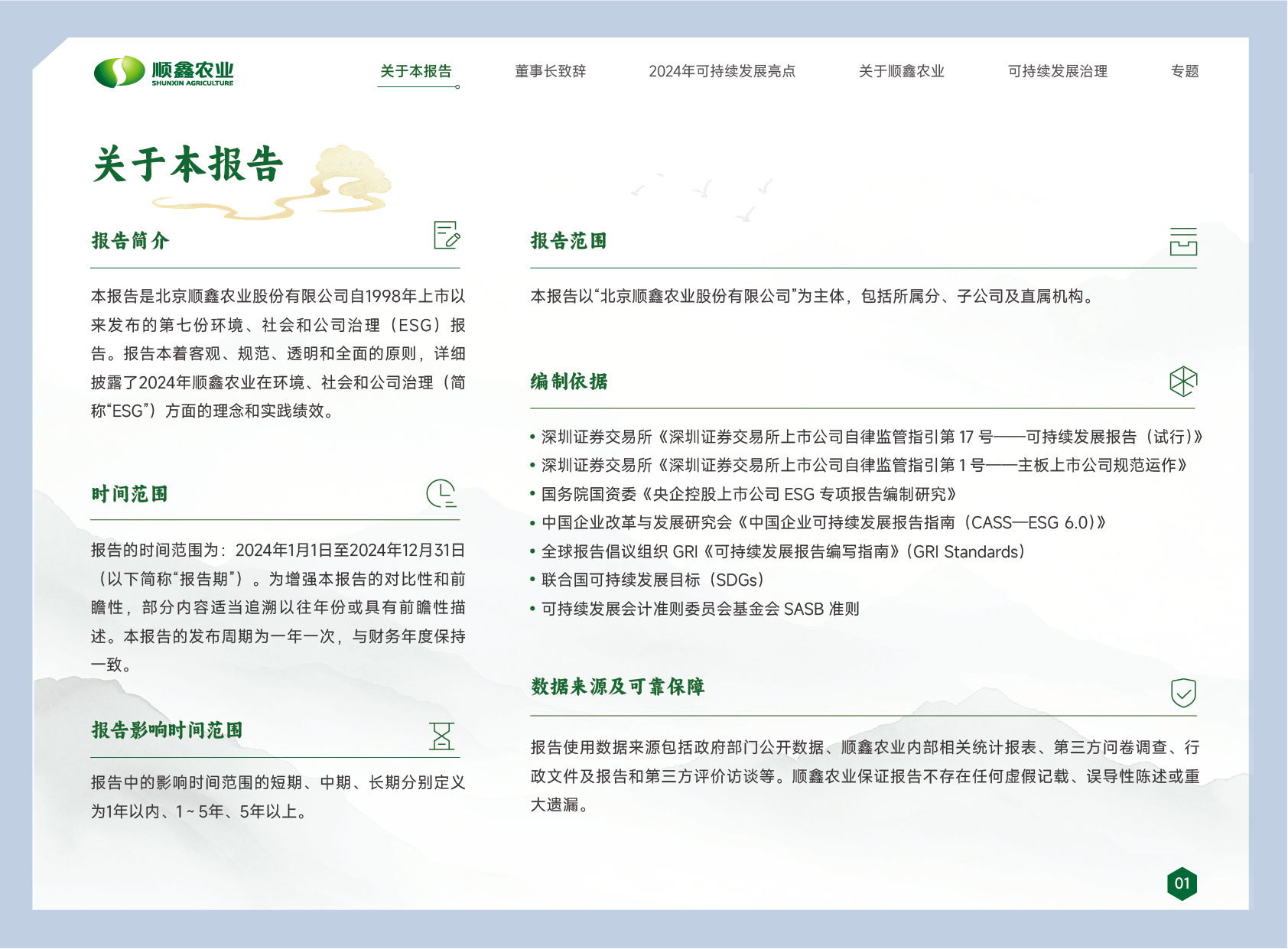Screen dimensions: 1288x949
Task: Click the archive box icon beside 报告范围
Action: pos(1183,241)
